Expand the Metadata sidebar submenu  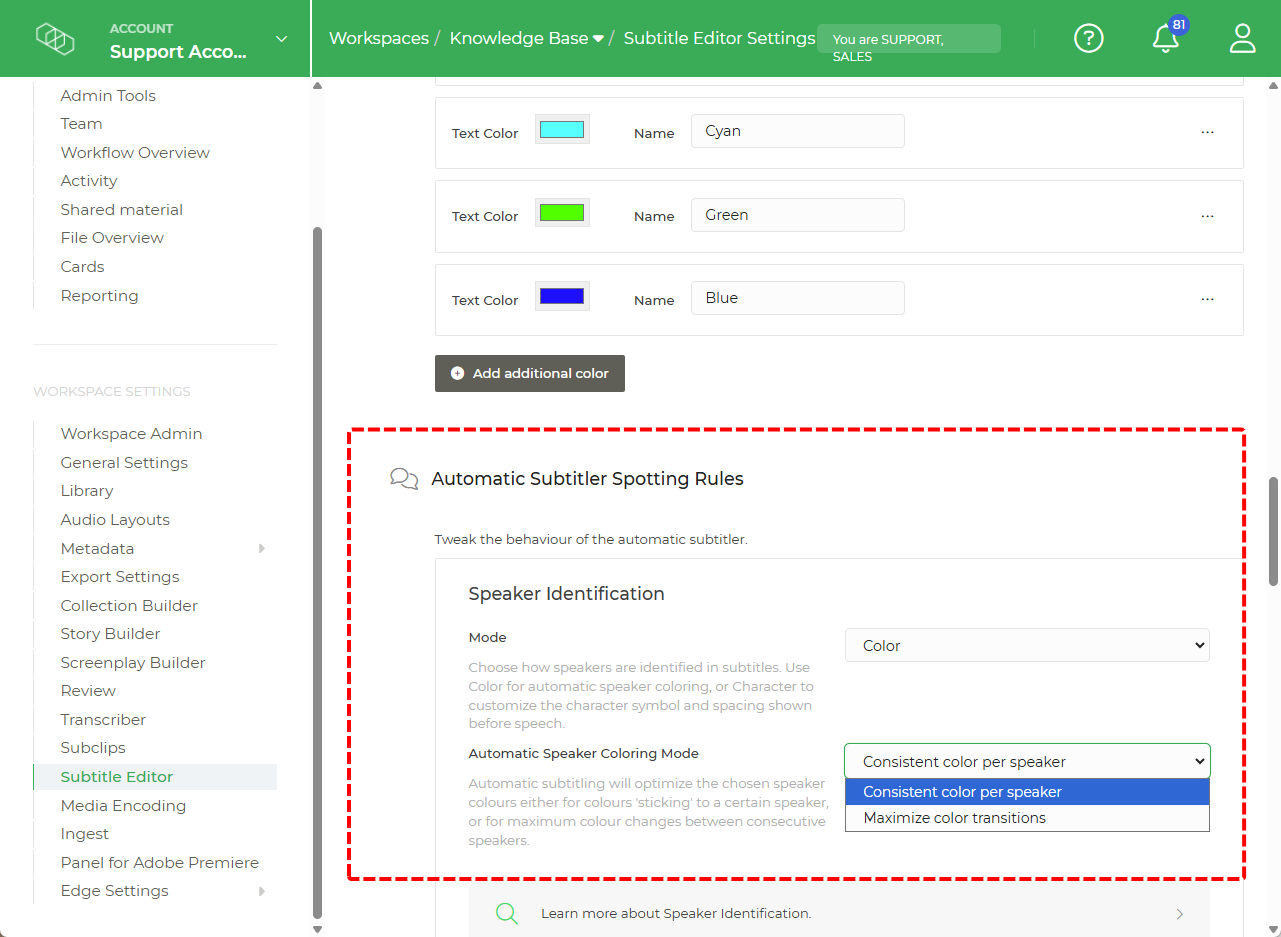261,548
